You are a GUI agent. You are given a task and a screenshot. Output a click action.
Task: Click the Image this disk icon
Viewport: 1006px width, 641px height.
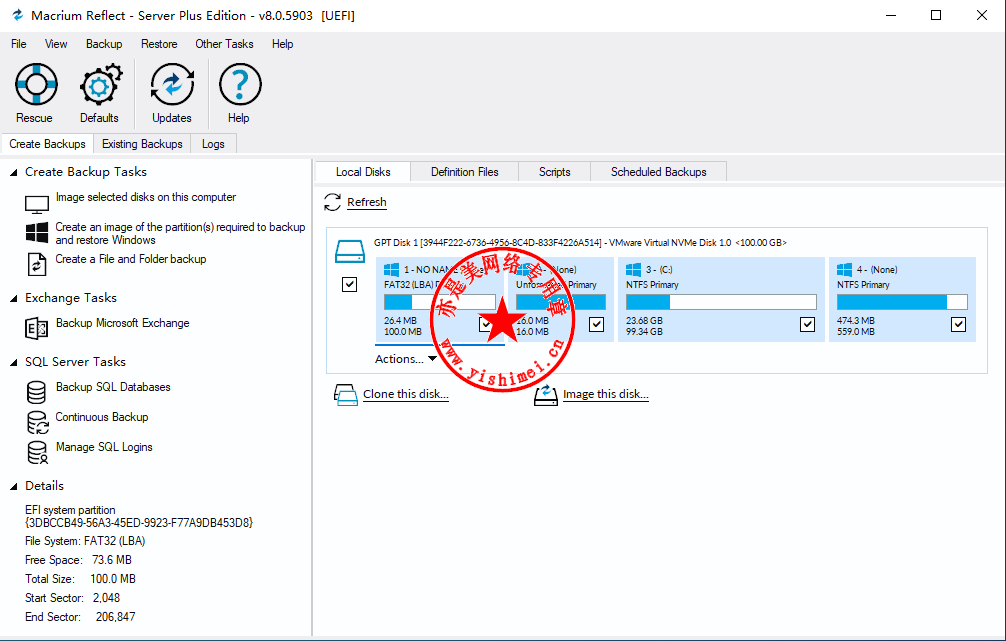tap(545, 395)
